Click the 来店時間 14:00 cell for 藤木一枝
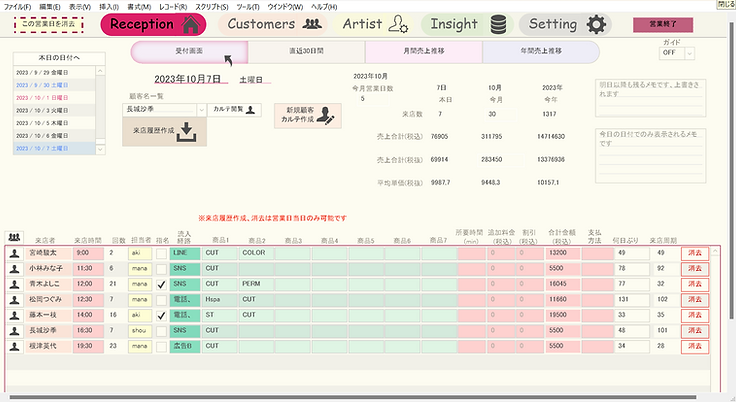 [x=88, y=316]
